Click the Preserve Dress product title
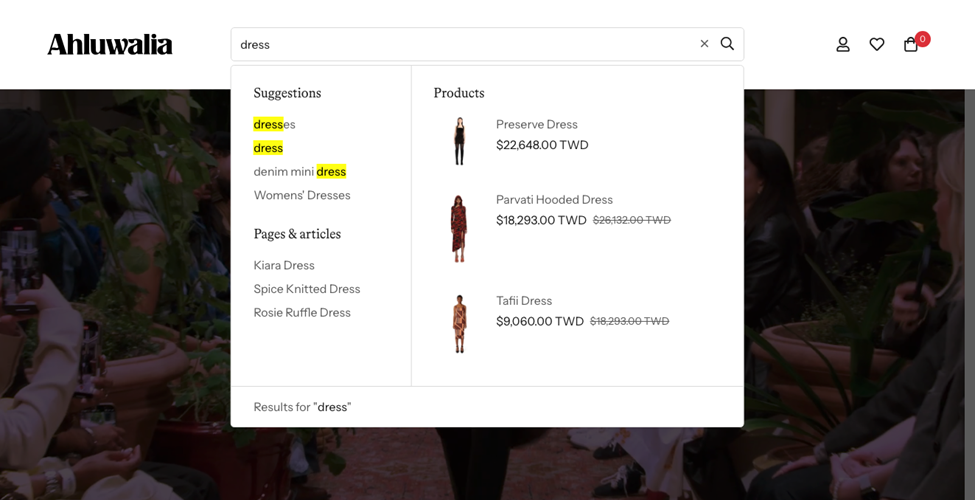 tap(536, 124)
